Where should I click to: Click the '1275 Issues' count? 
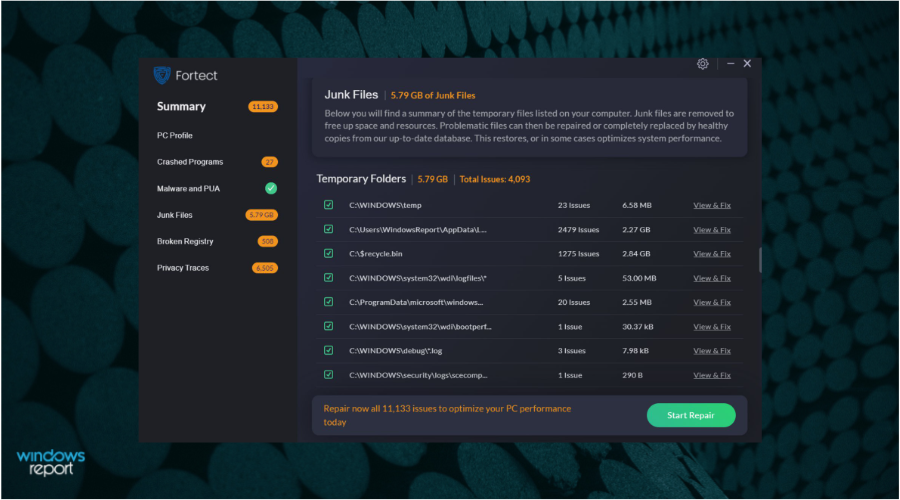point(578,254)
